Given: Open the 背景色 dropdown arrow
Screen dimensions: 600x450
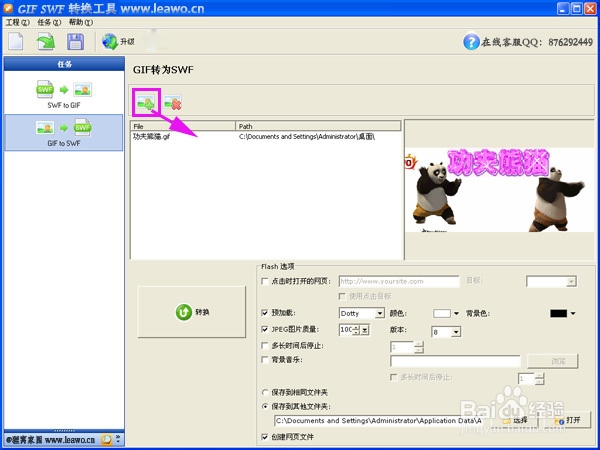Looking at the screenshot, I should [573, 313].
